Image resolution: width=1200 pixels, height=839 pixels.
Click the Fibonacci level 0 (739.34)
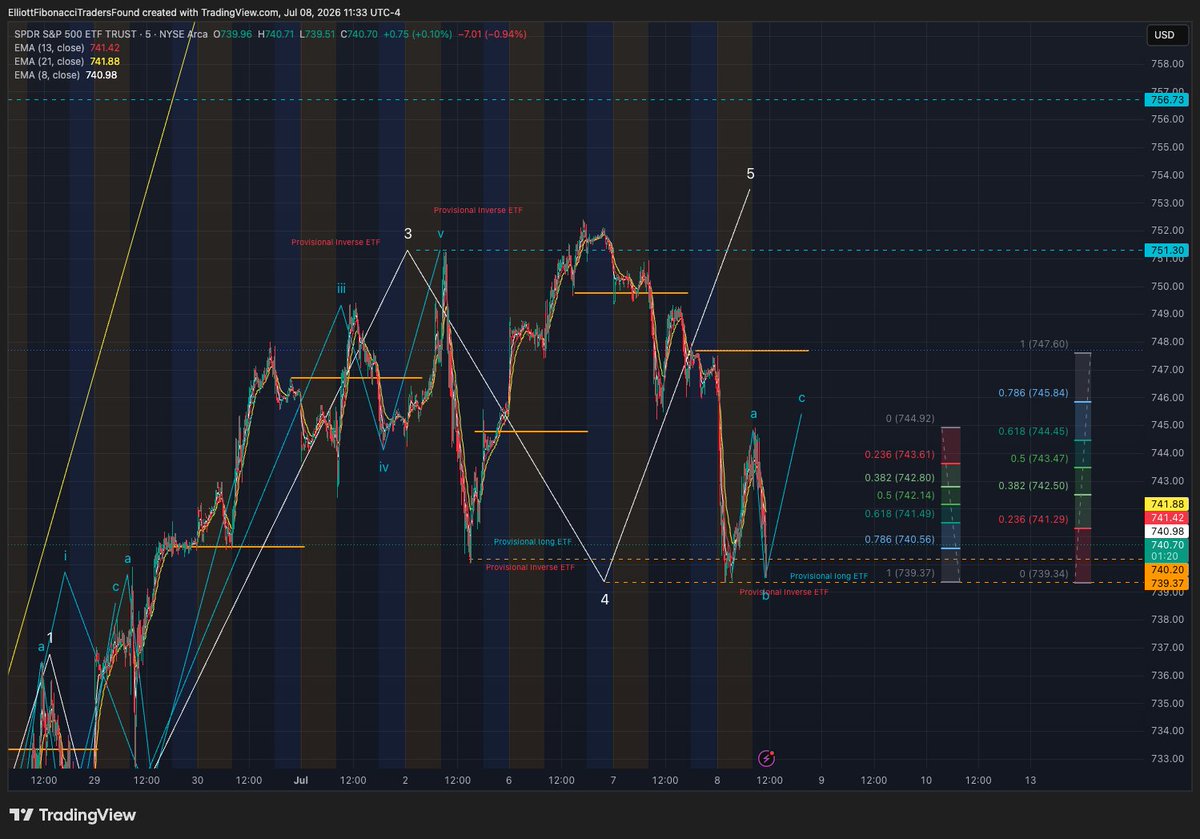pyautogui.click(x=1044, y=574)
